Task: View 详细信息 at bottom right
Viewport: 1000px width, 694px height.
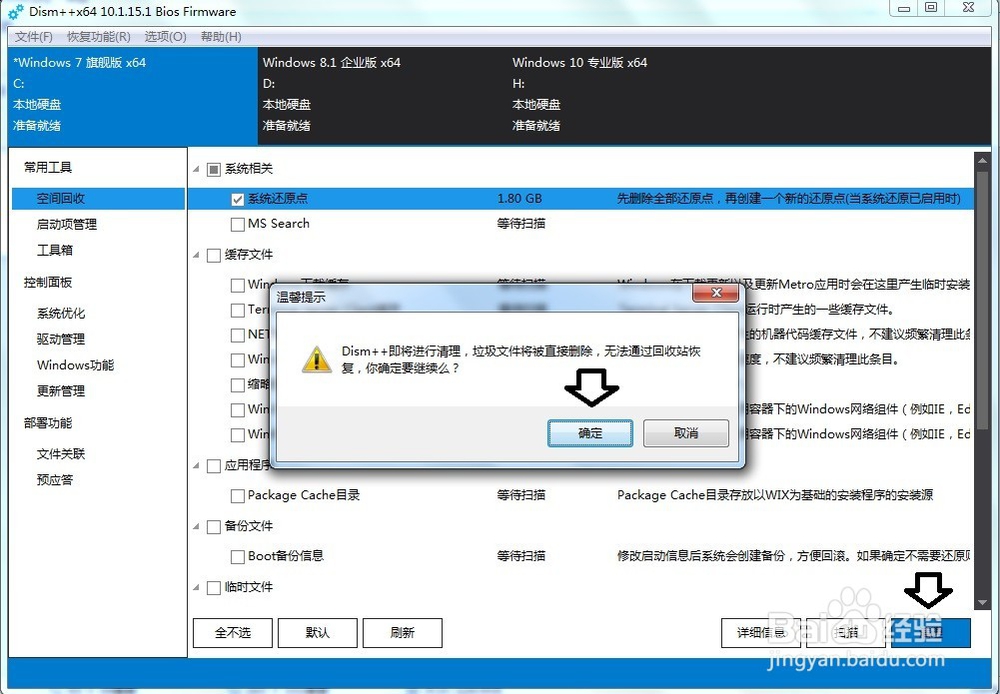Action: 761,632
